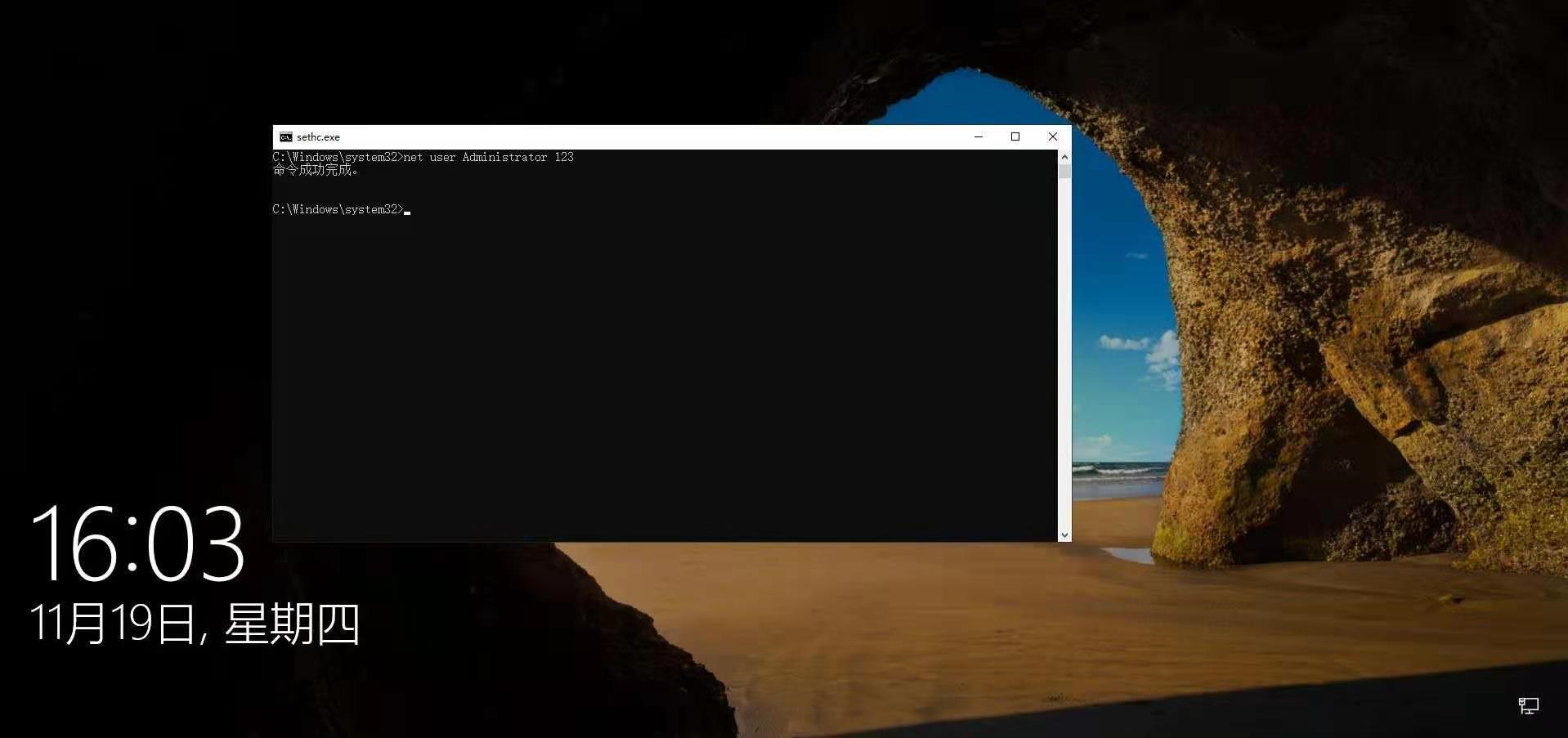This screenshot has height=738, width=1568.
Task: Click the sethc.exe window title text
Action: pyautogui.click(x=318, y=137)
